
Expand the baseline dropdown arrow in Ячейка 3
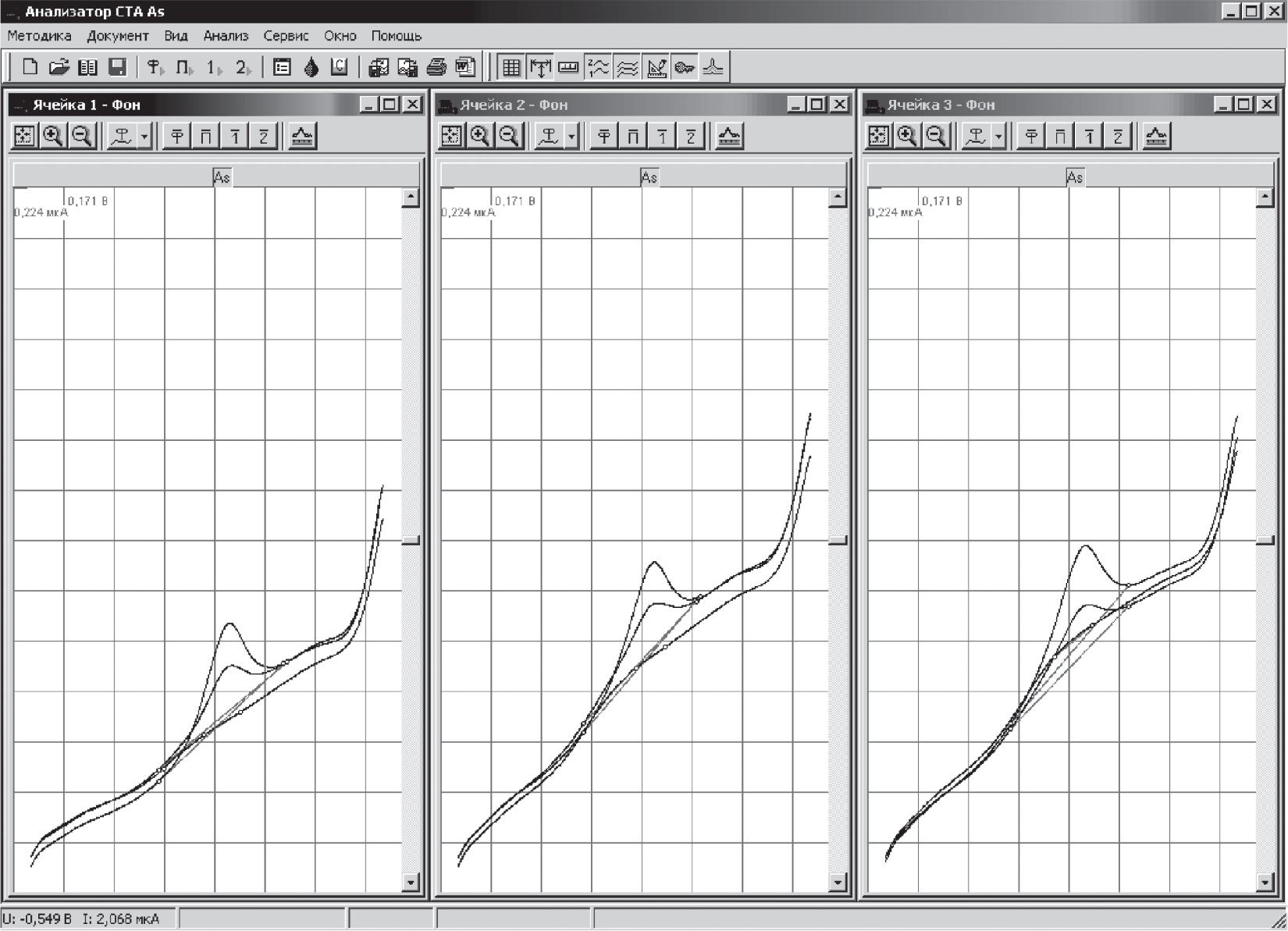[998, 137]
